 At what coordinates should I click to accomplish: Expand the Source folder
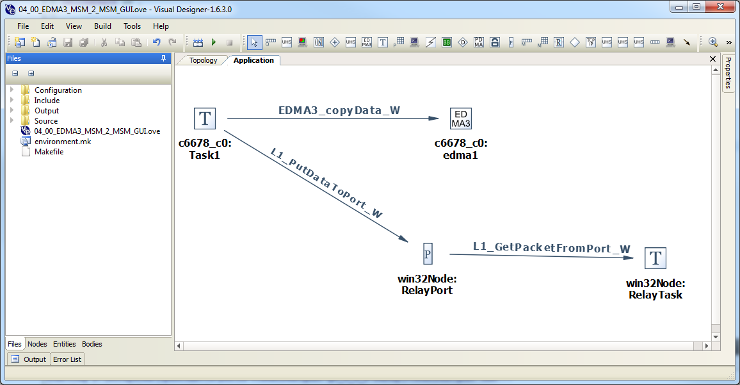pyautogui.click(x=12, y=121)
